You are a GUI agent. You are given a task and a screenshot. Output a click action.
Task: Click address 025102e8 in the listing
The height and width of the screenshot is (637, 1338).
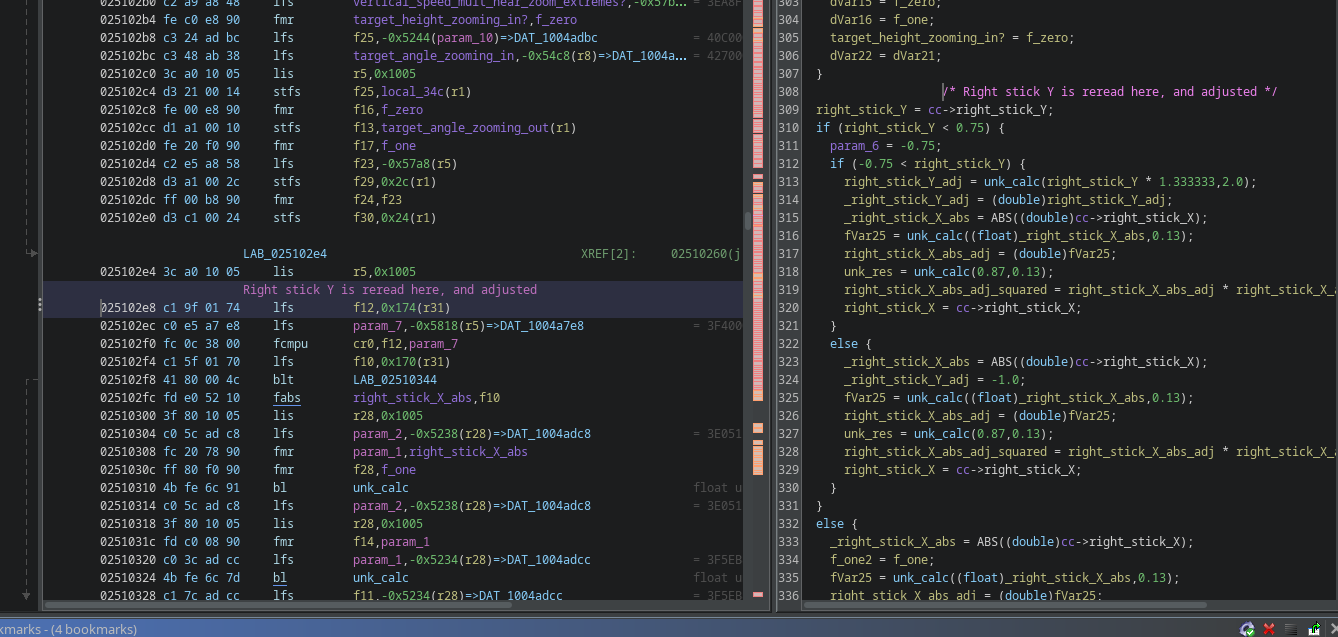[127, 308]
